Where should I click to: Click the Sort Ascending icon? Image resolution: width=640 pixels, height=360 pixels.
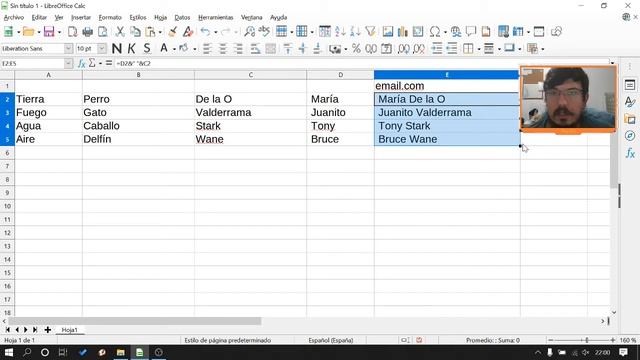click(340, 31)
